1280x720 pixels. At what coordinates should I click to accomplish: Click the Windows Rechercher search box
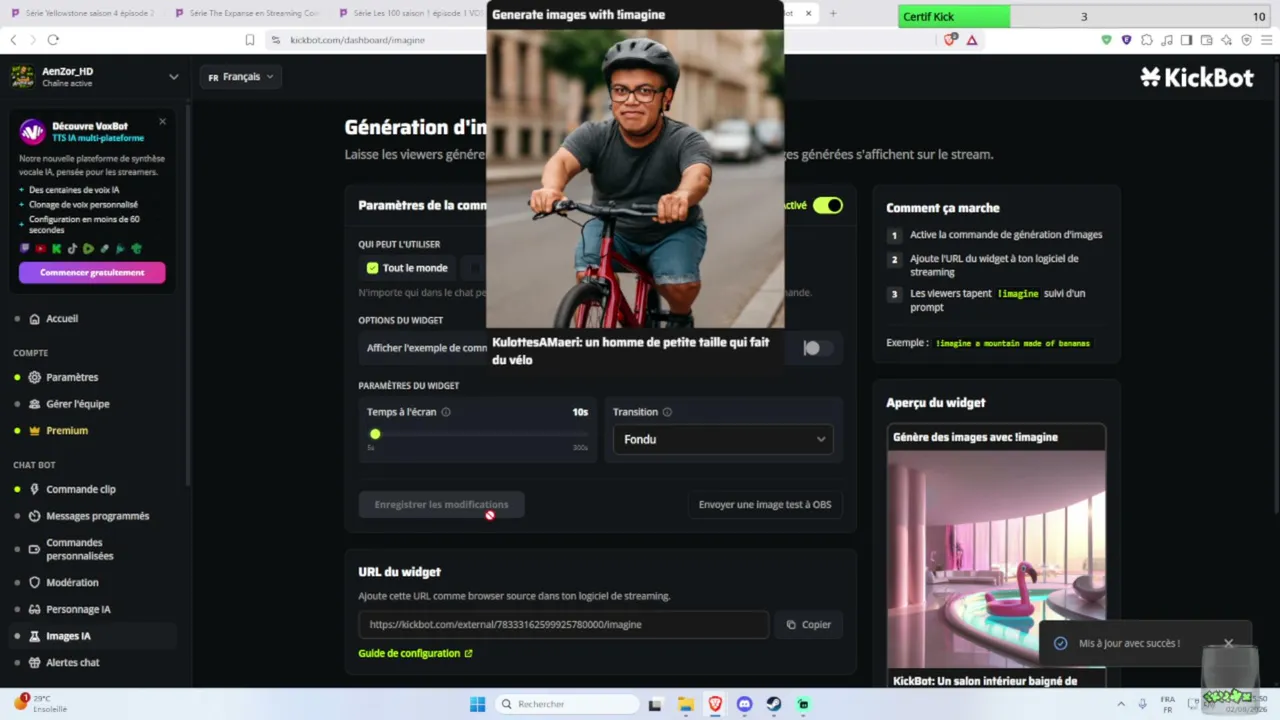(x=568, y=704)
